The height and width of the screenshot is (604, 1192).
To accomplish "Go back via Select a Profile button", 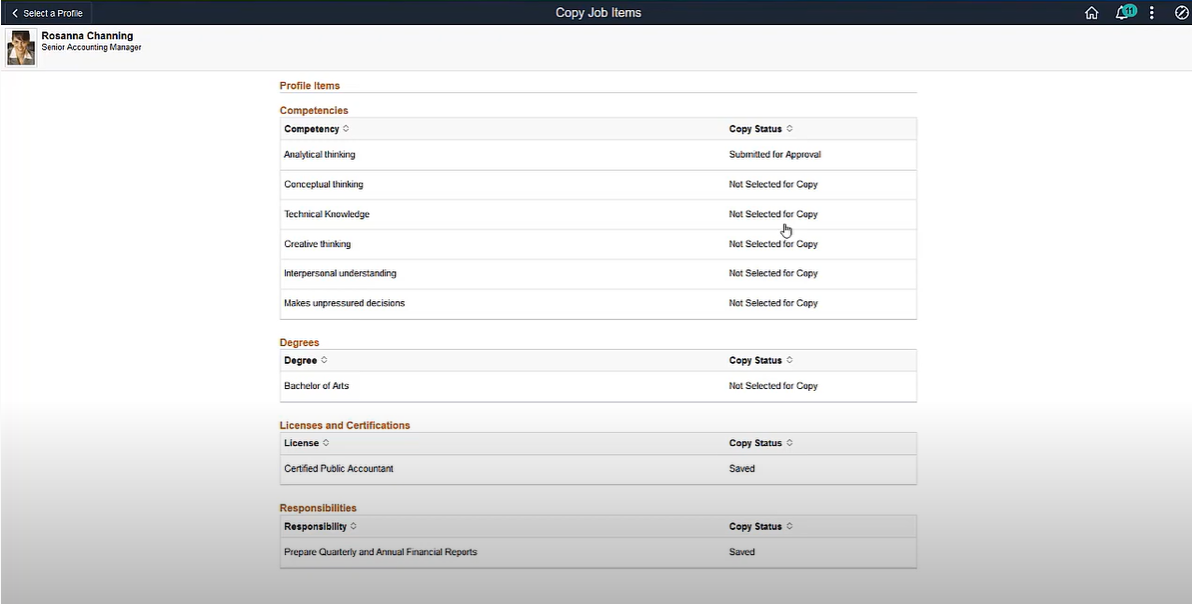I will (x=47, y=13).
